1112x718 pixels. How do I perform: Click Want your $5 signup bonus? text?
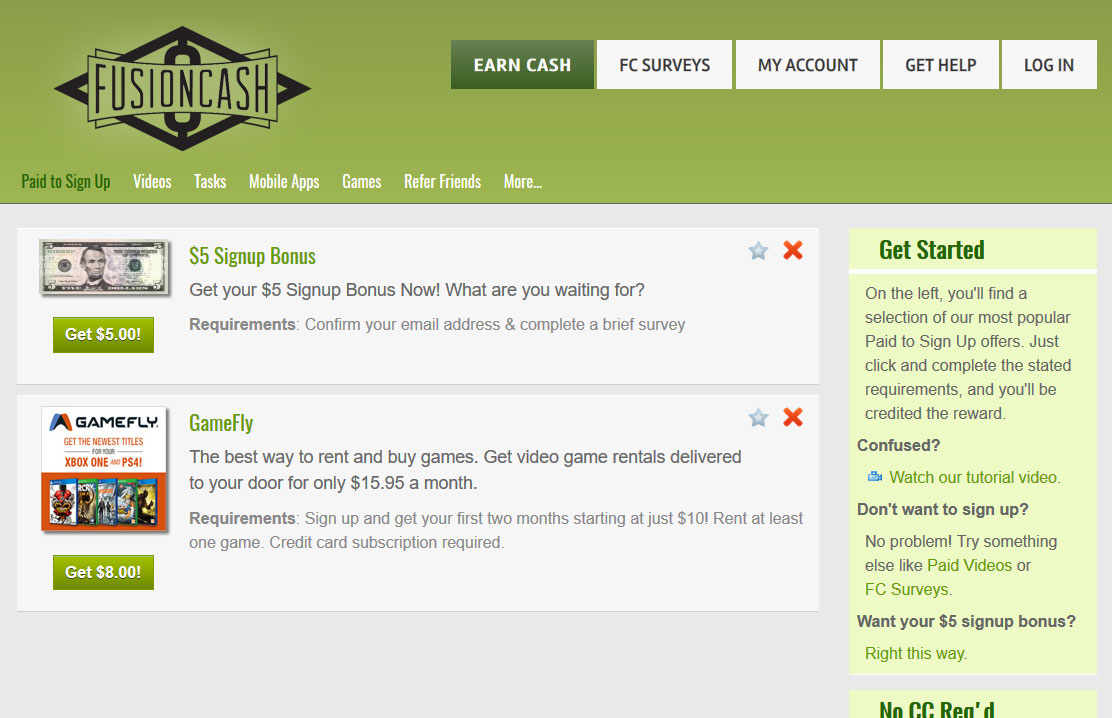[x=966, y=622]
